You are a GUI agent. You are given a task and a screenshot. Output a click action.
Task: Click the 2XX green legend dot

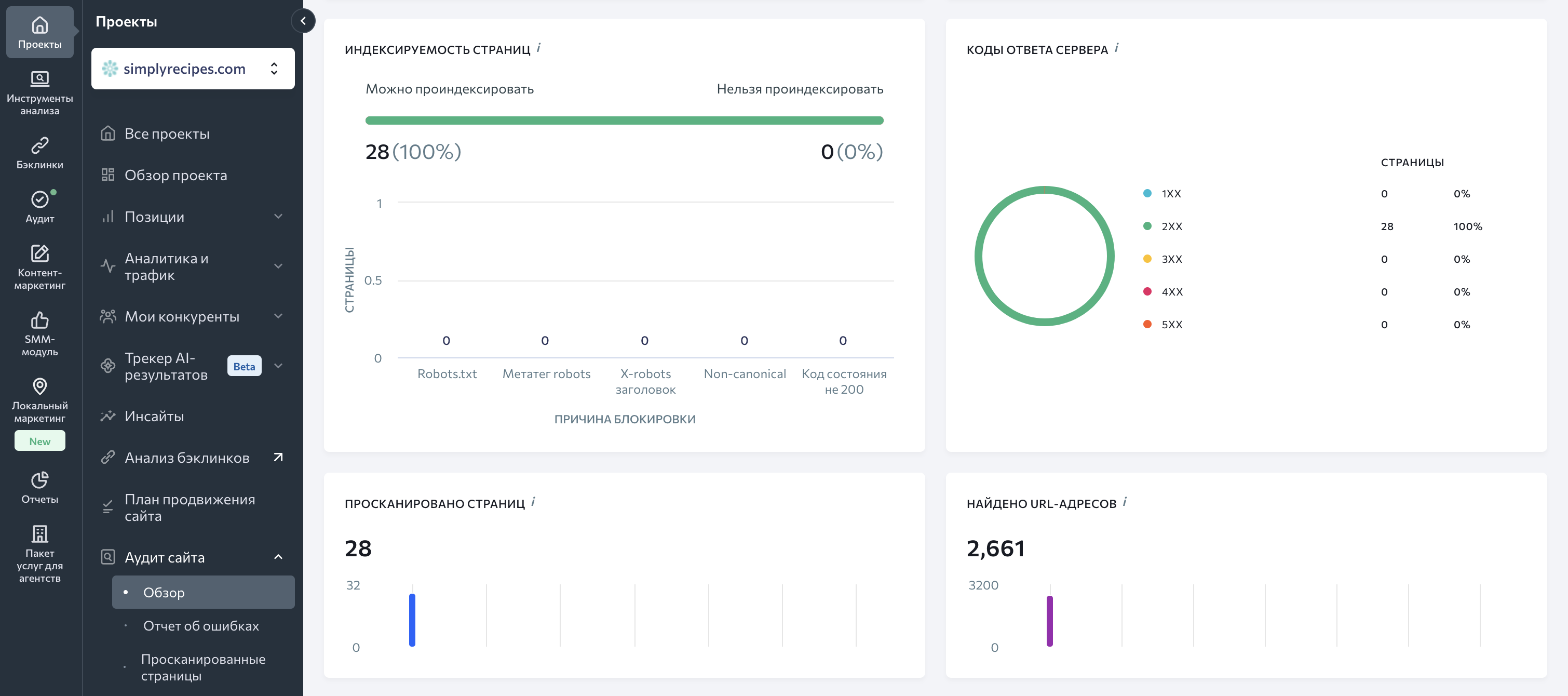1147,226
